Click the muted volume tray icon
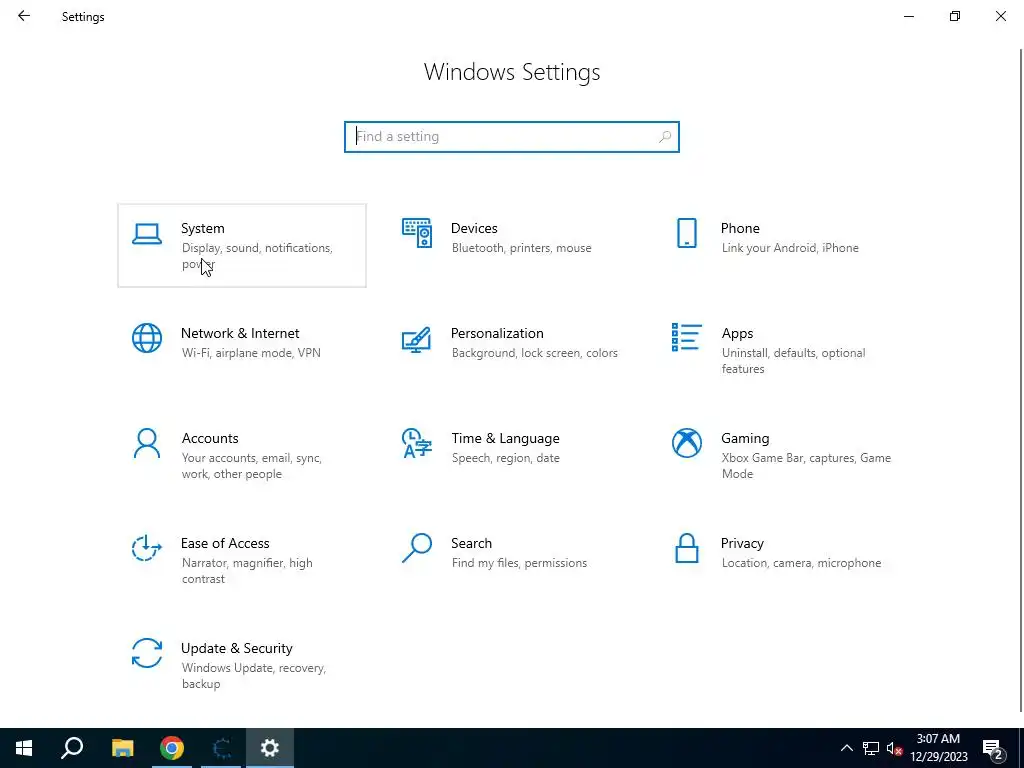Viewport: 1024px width, 768px height. coord(894,748)
